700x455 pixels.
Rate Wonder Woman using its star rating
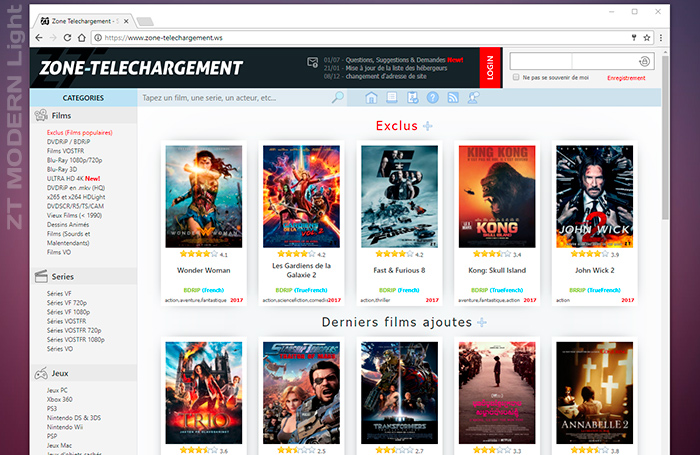tap(199, 254)
